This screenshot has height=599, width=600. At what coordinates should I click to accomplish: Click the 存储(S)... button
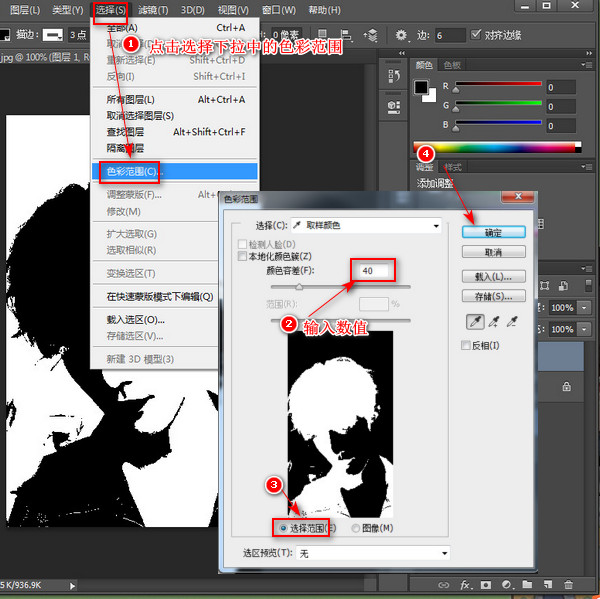[x=494, y=296]
